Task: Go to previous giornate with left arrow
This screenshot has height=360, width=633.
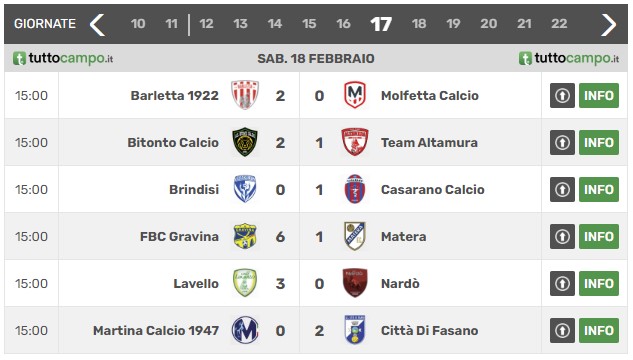Action: [97, 25]
